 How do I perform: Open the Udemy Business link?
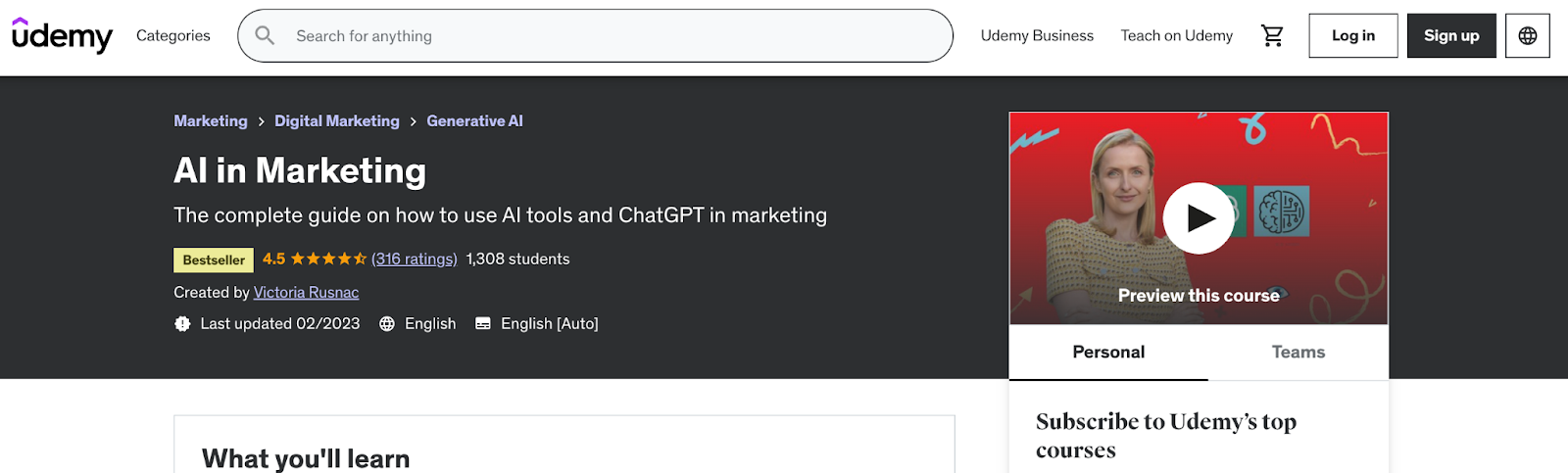[x=1037, y=36]
